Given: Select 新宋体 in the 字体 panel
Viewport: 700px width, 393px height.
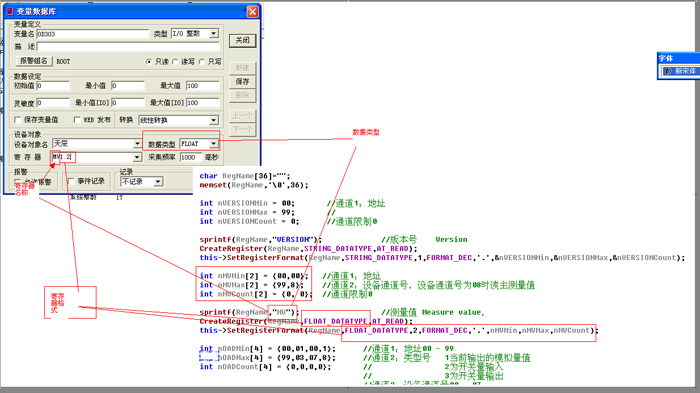Looking at the screenshot, I should point(680,71).
